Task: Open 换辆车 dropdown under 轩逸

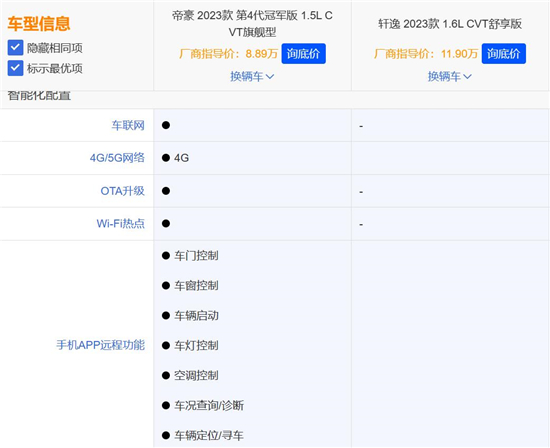Action: click(x=449, y=76)
